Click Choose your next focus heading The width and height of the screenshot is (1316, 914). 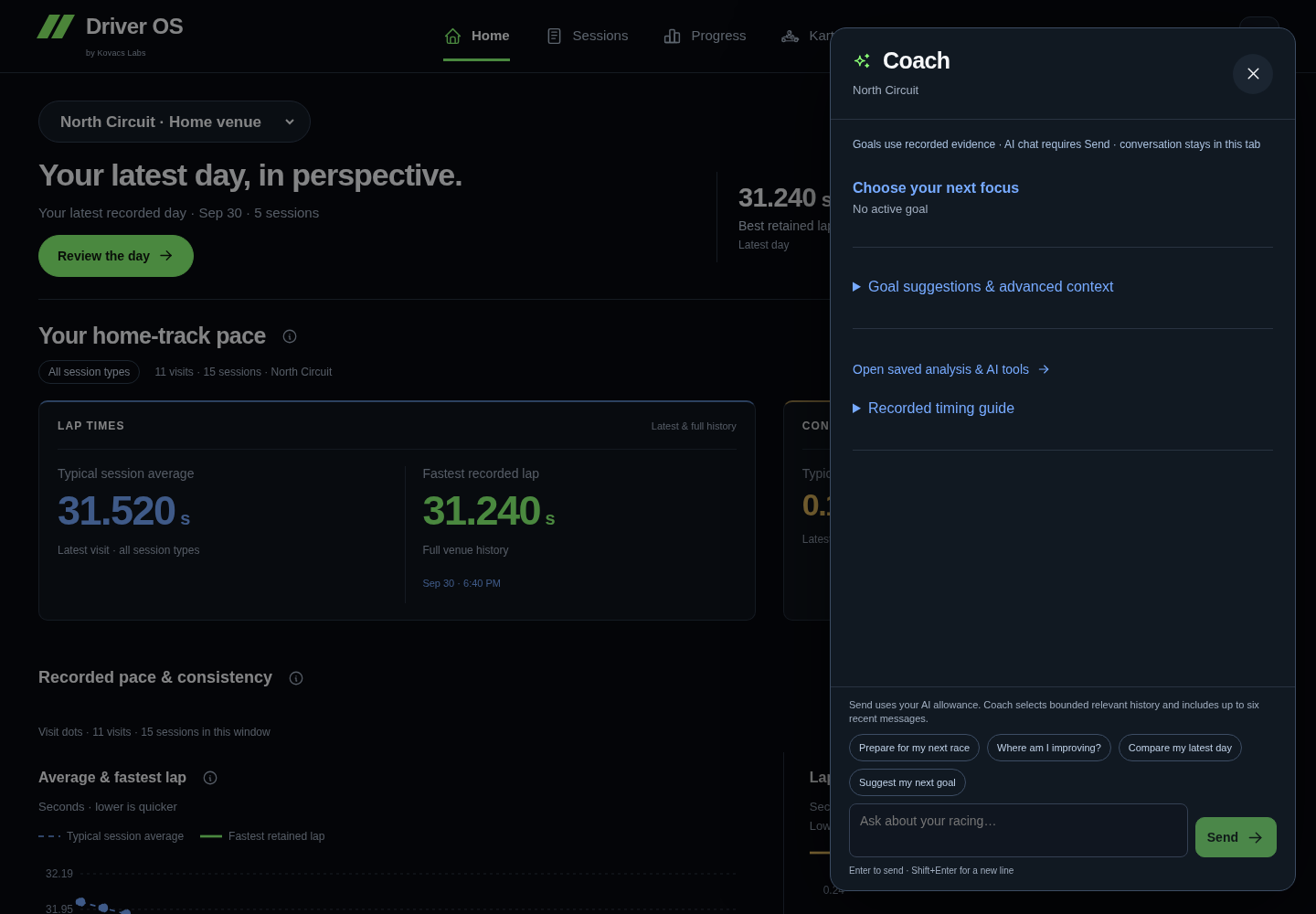[936, 187]
